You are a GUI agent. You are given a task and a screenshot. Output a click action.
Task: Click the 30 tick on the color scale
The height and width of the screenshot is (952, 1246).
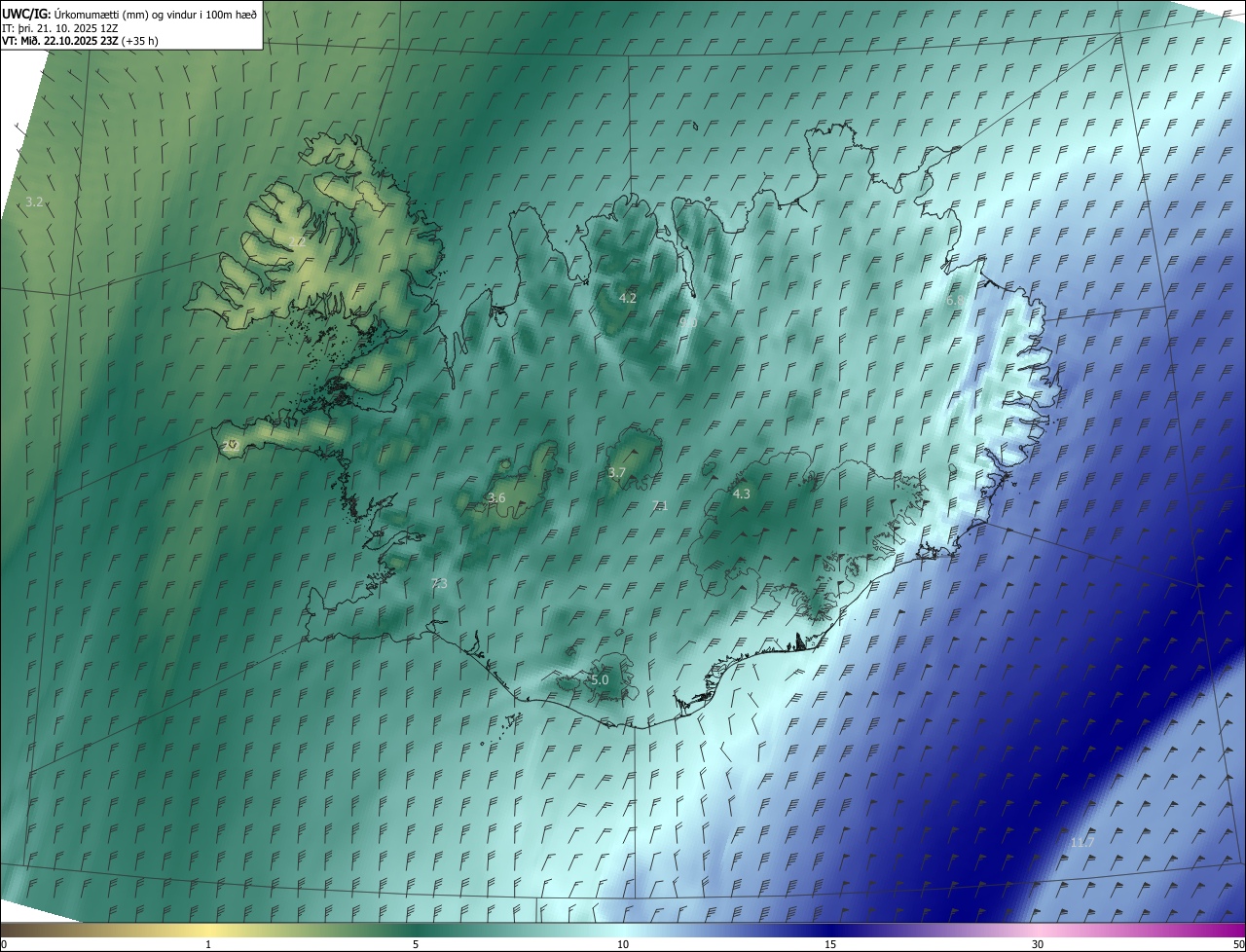point(1038,944)
